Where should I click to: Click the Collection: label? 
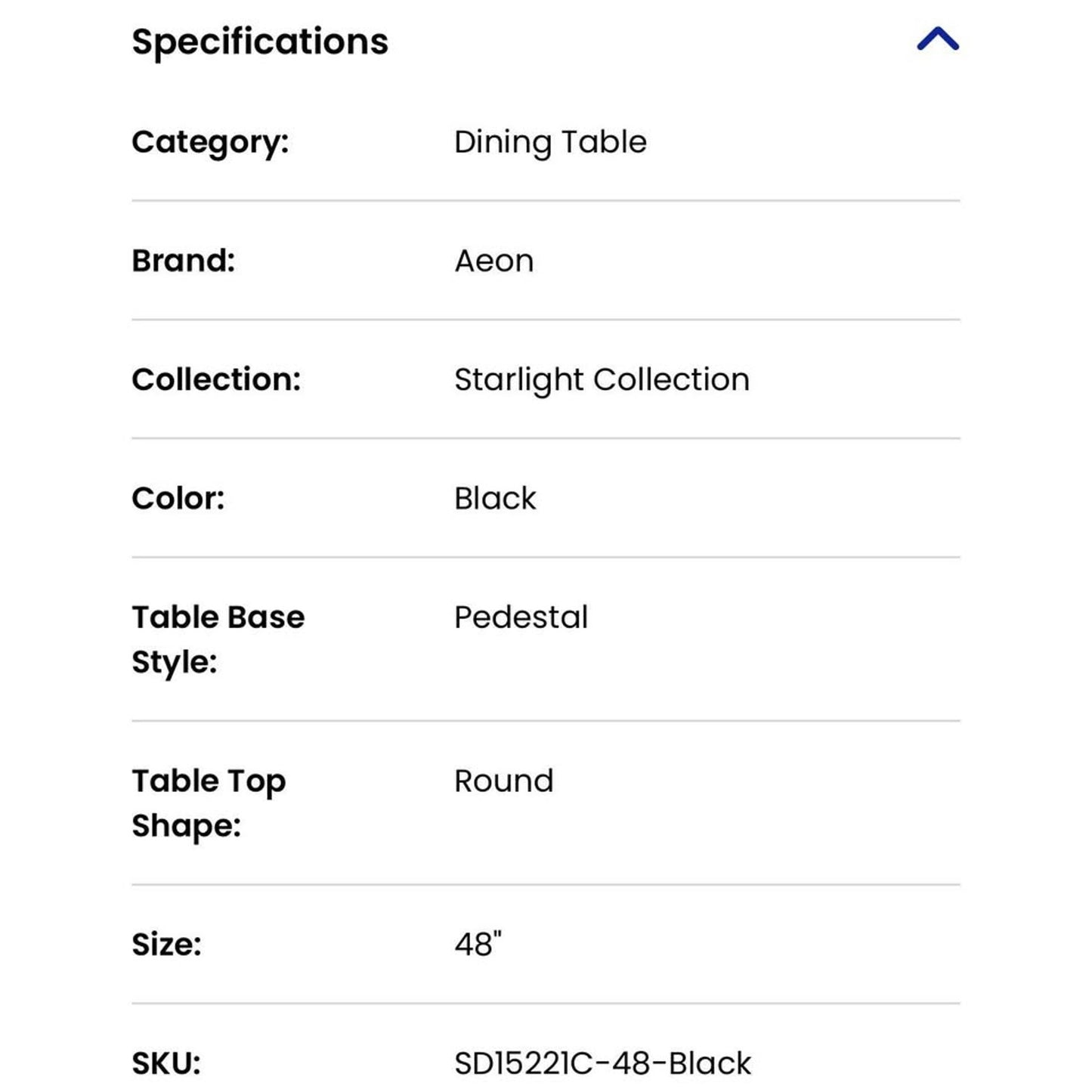point(216,379)
